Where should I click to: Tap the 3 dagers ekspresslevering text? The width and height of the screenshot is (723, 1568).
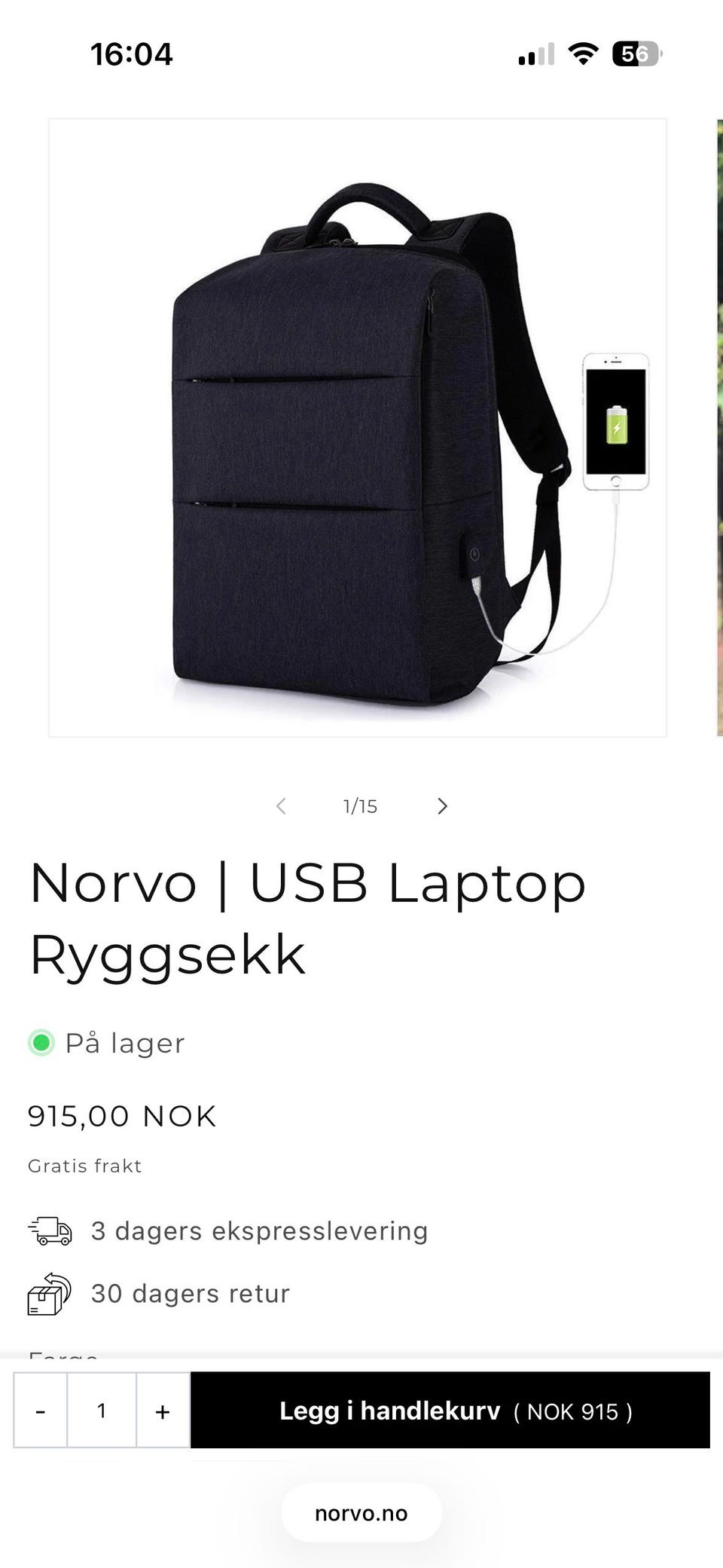pyautogui.click(x=259, y=1231)
